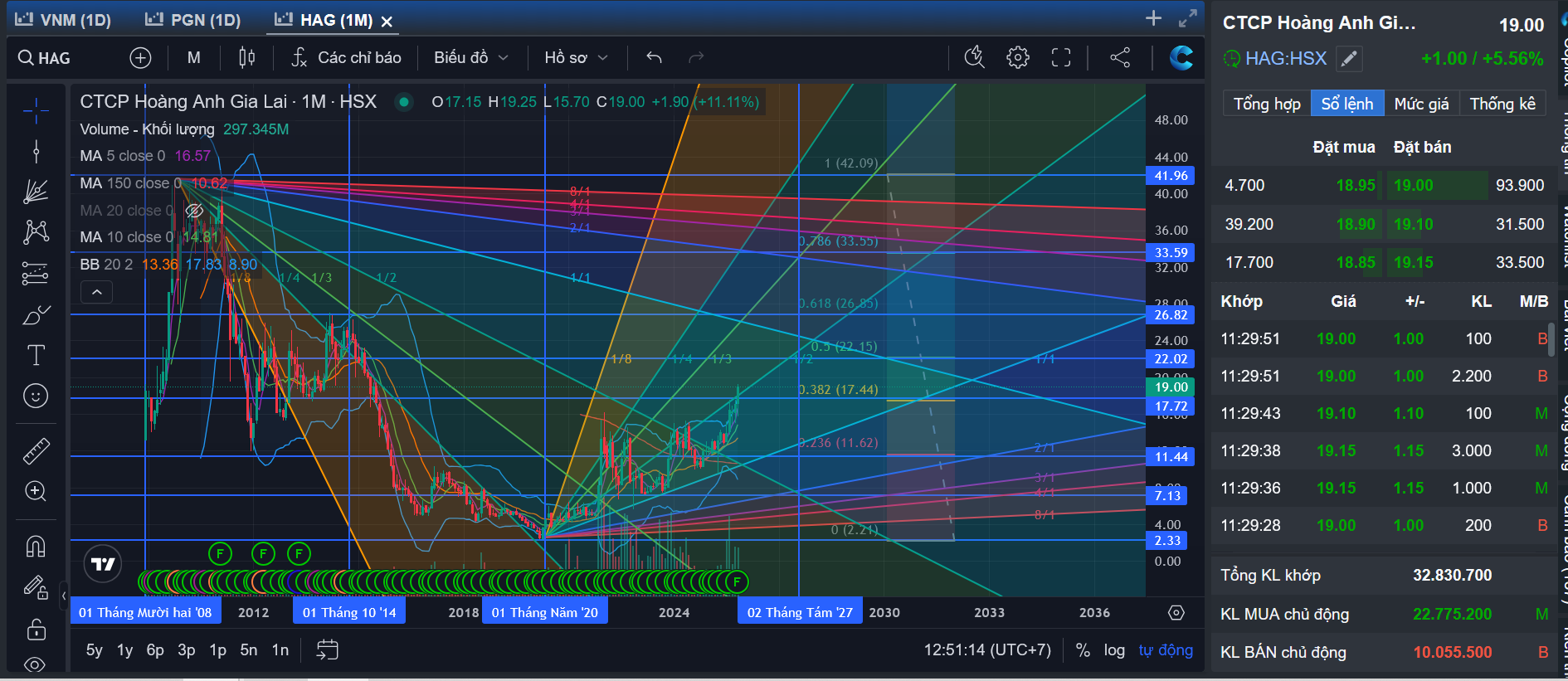The width and height of the screenshot is (1568, 681).
Task: Toggle stay in drawing mode
Action: pyautogui.click(x=36, y=587)
